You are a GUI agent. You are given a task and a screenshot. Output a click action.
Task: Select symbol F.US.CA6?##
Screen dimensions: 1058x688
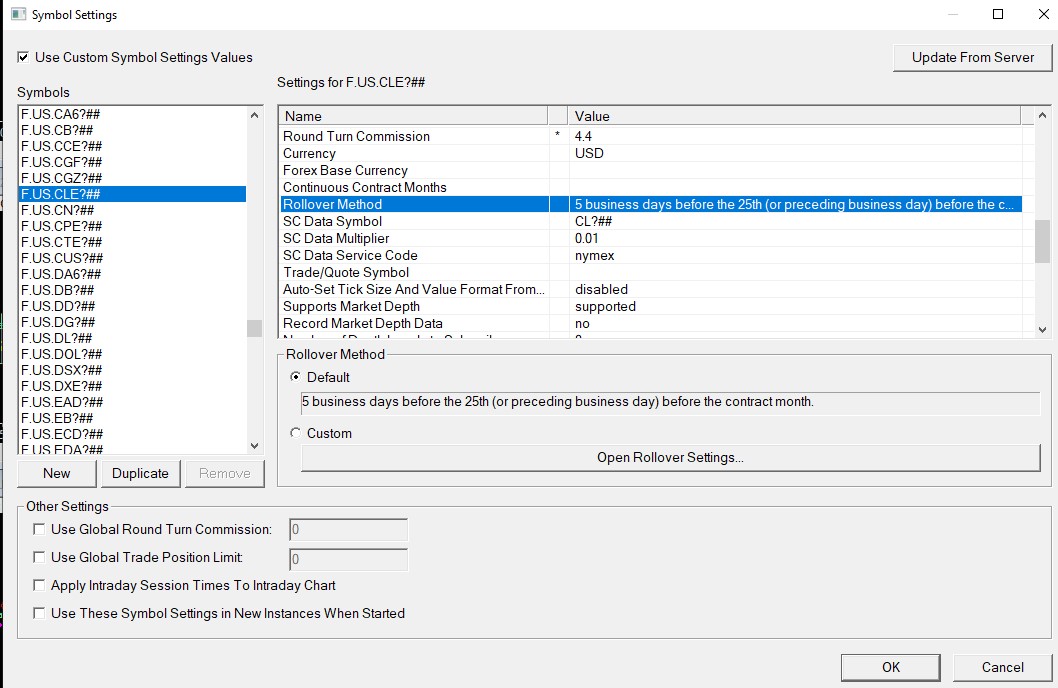click(132, 114)
